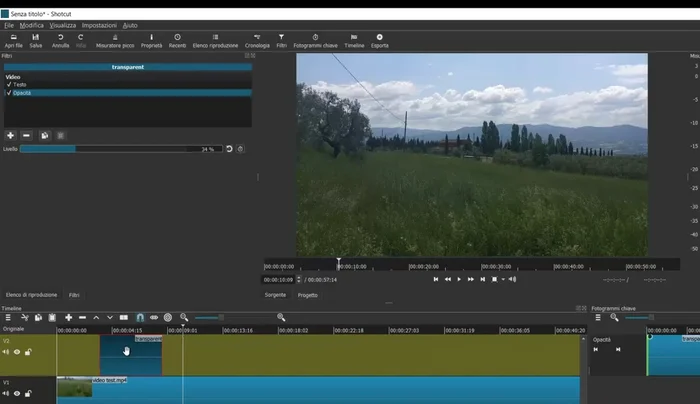
Task: Toggle timeline snapping magnet
Action: point(140,317)
